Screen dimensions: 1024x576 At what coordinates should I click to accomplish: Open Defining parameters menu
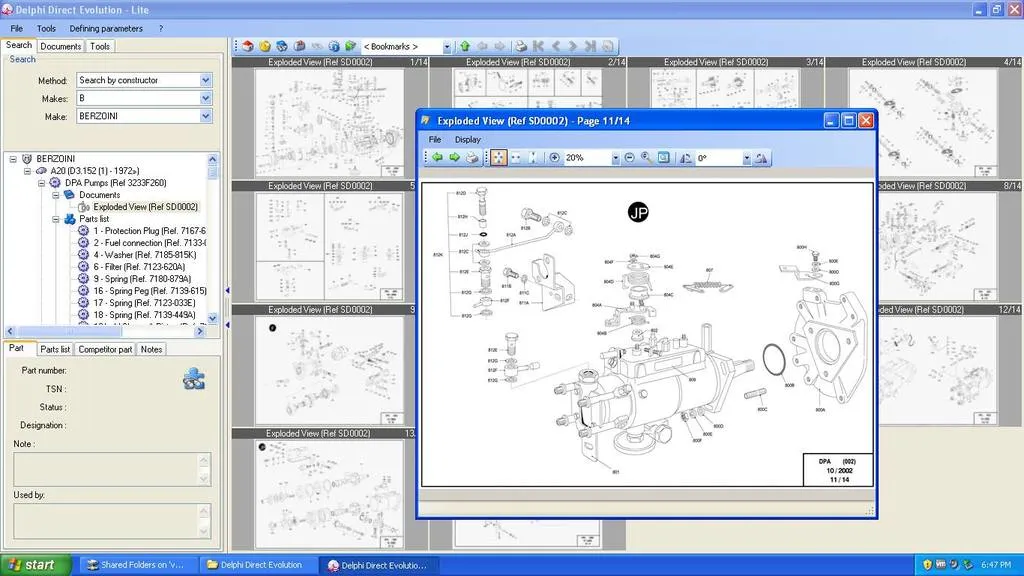pyautogui.click(x=106, y=29)
